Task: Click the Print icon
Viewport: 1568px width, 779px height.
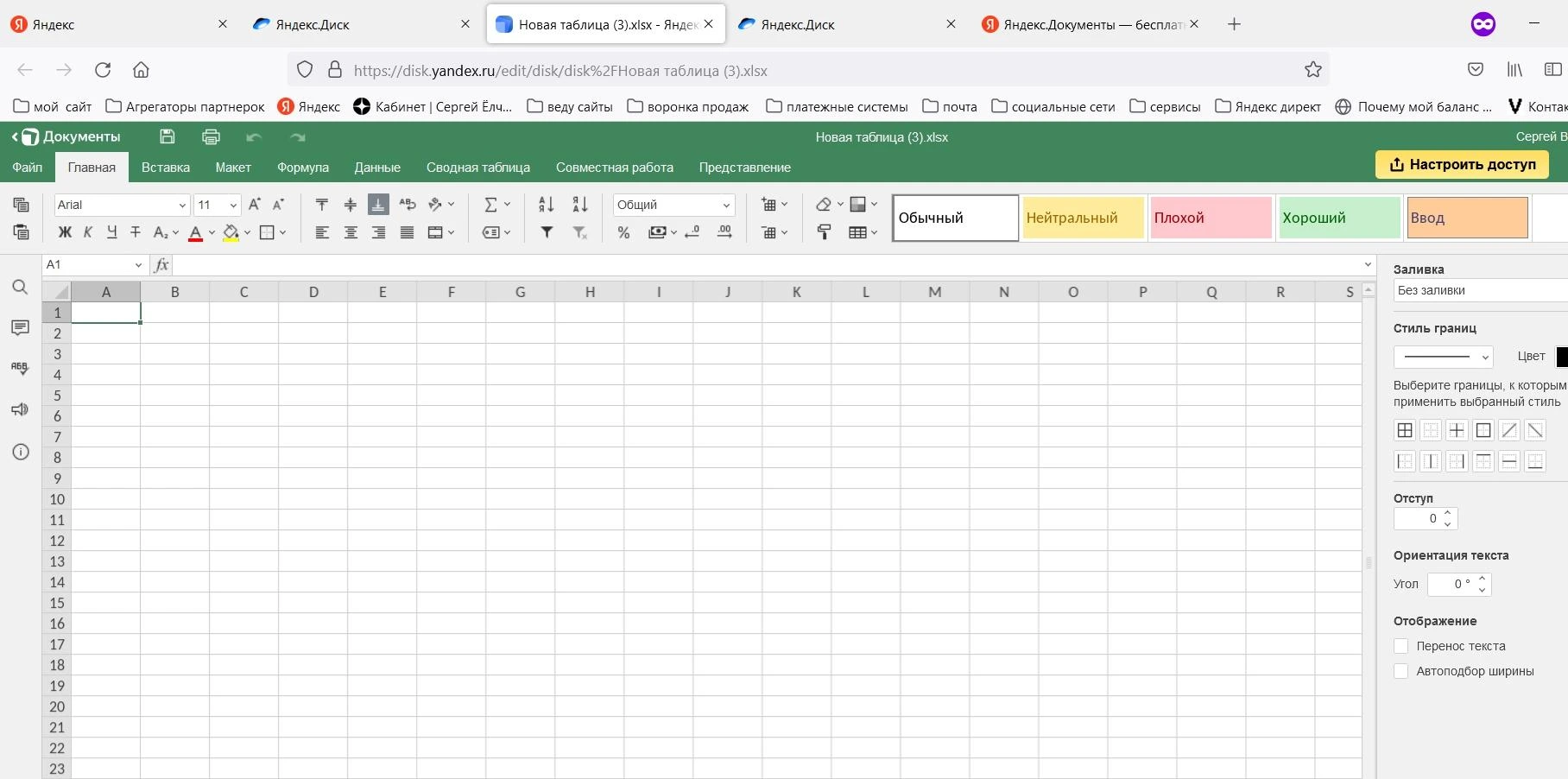Action: [x=211, y=136]
